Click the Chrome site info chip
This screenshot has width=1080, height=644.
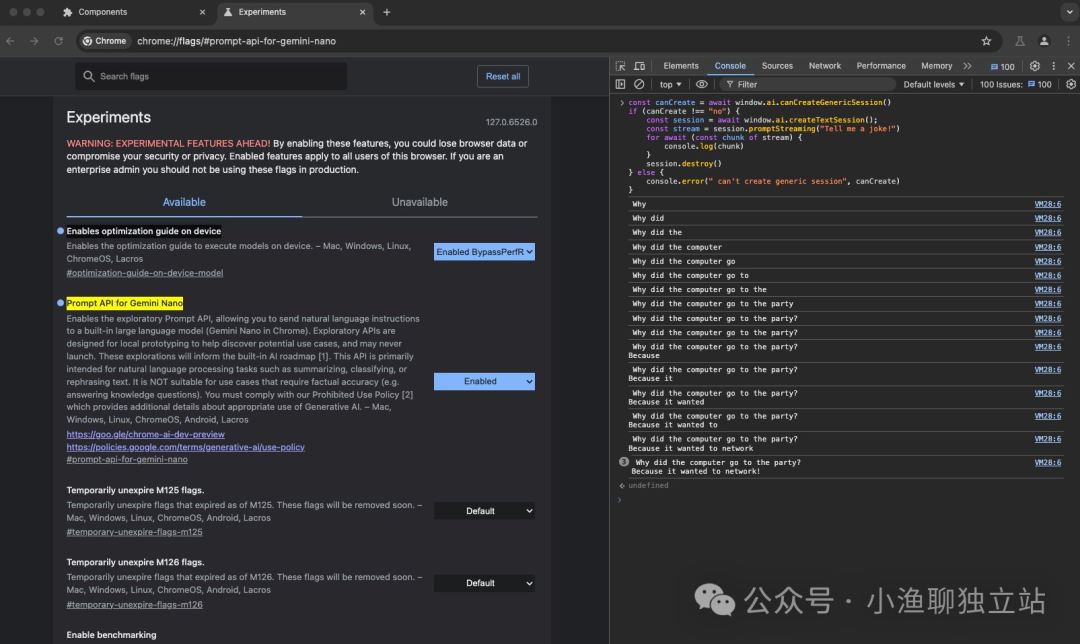(x=105, y=41)
